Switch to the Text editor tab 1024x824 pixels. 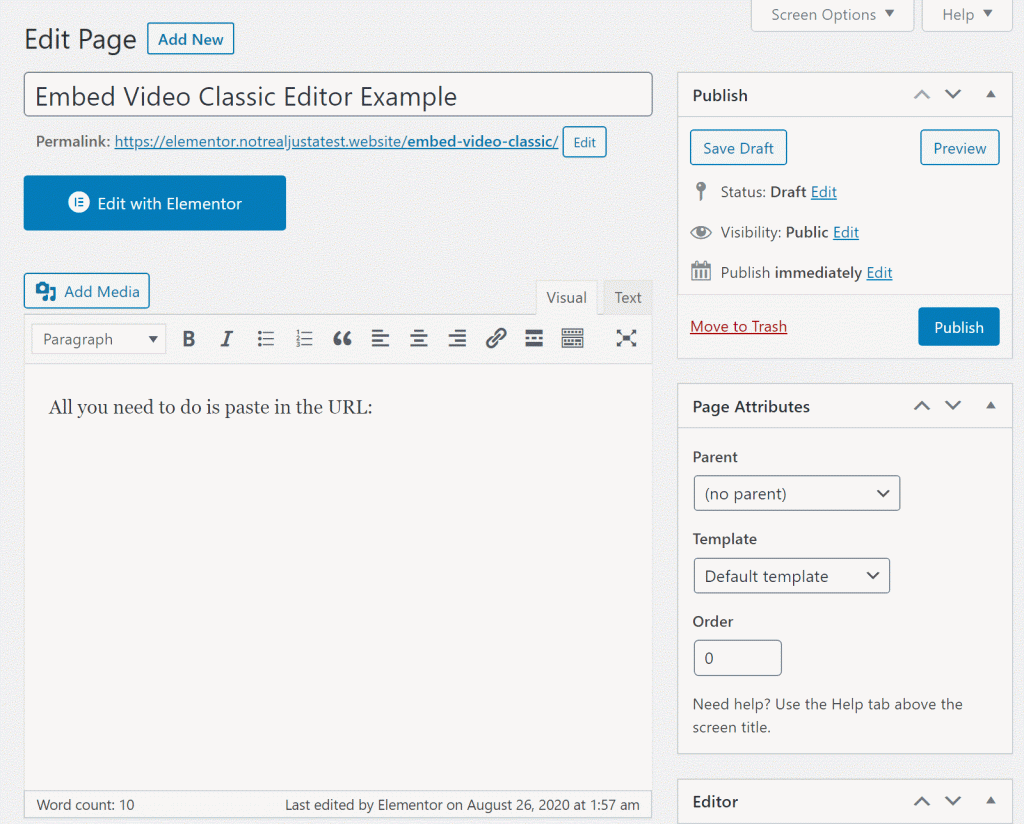(628, 298)
